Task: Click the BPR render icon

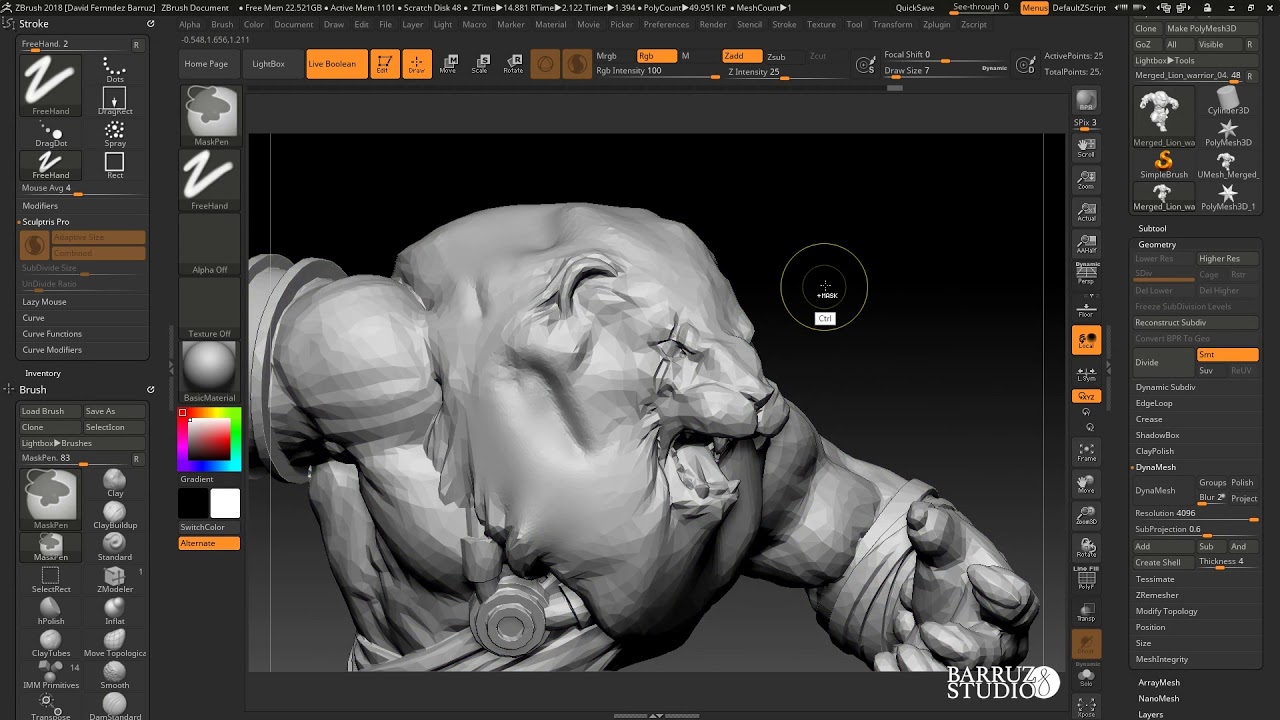Action: click(x=1086, y=101)
